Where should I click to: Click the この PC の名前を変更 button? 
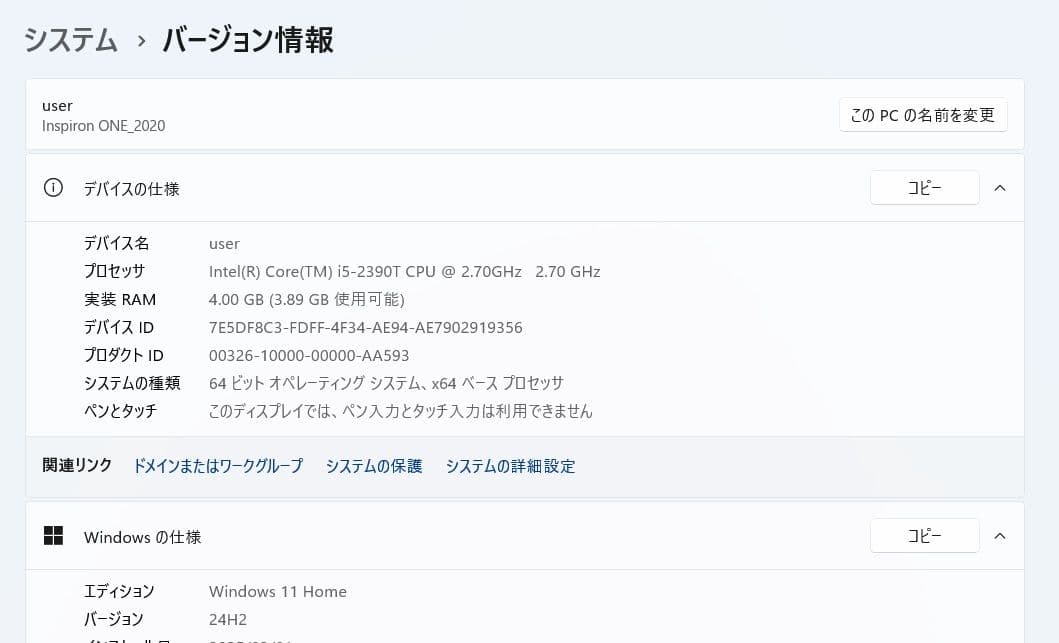click(922, 114)
